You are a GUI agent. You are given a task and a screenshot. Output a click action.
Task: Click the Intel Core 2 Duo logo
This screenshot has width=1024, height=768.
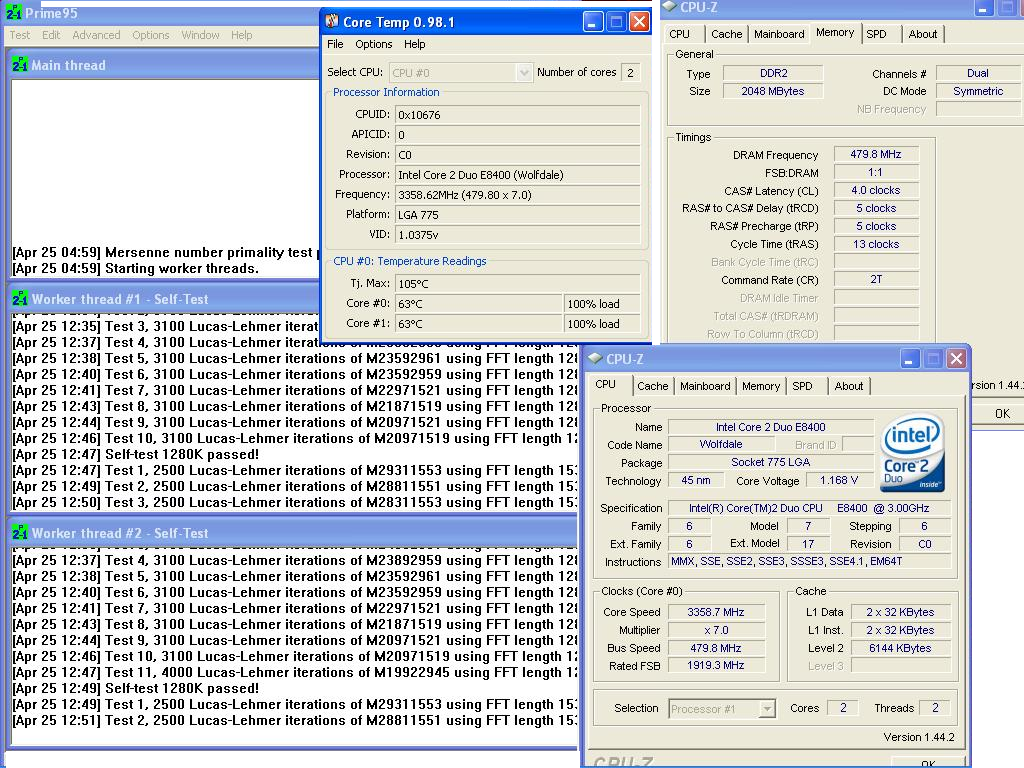click(912, 453)
